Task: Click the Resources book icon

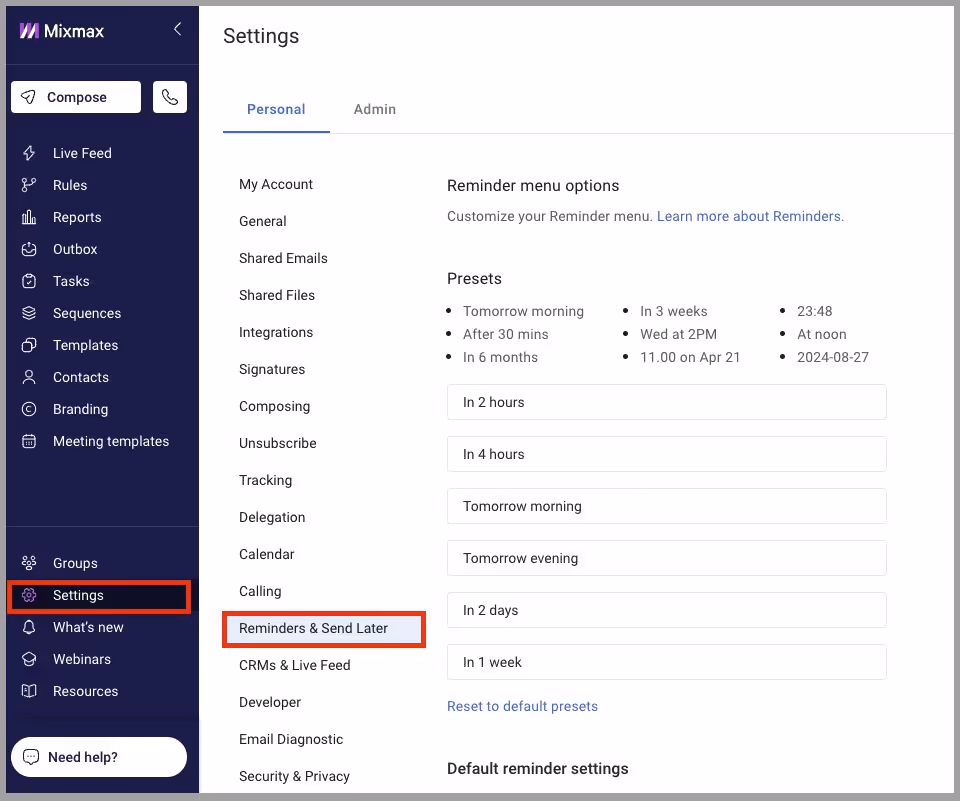Action: [29, 691]
